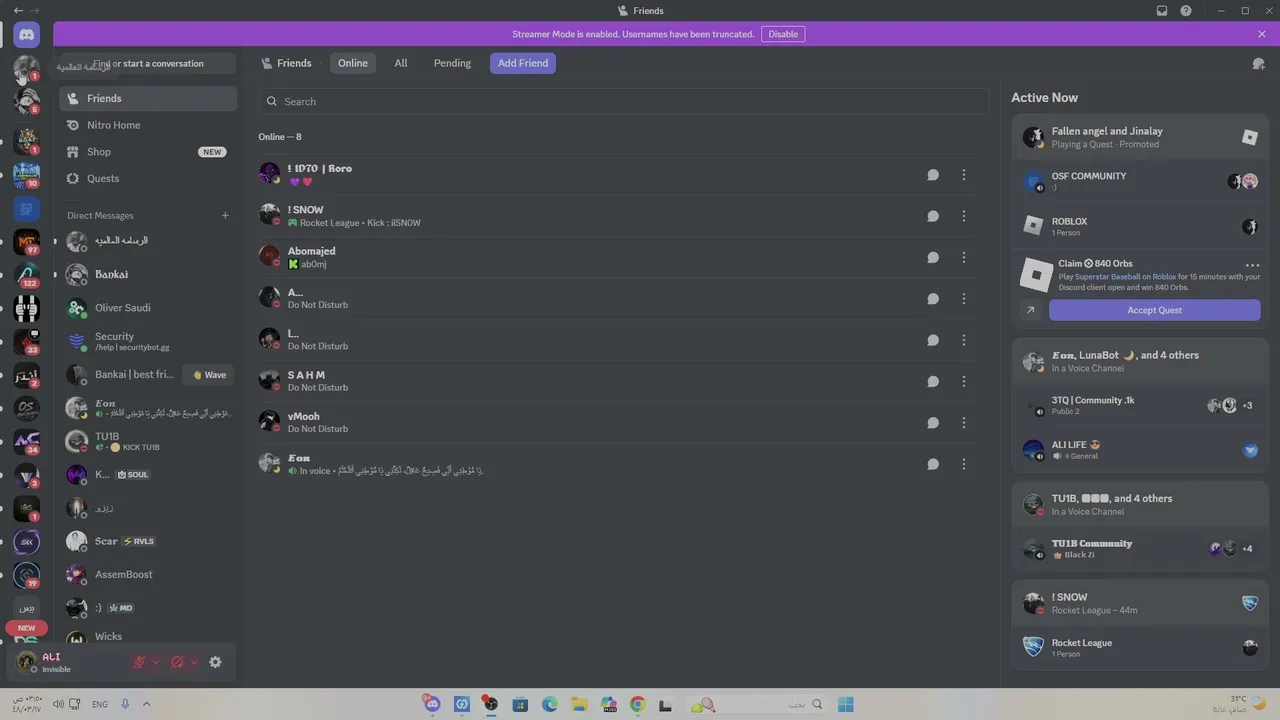Go forward with the title bar forward arrow
The height and width of the screenshot is (720, 1280).
click(x=36, y=11)
